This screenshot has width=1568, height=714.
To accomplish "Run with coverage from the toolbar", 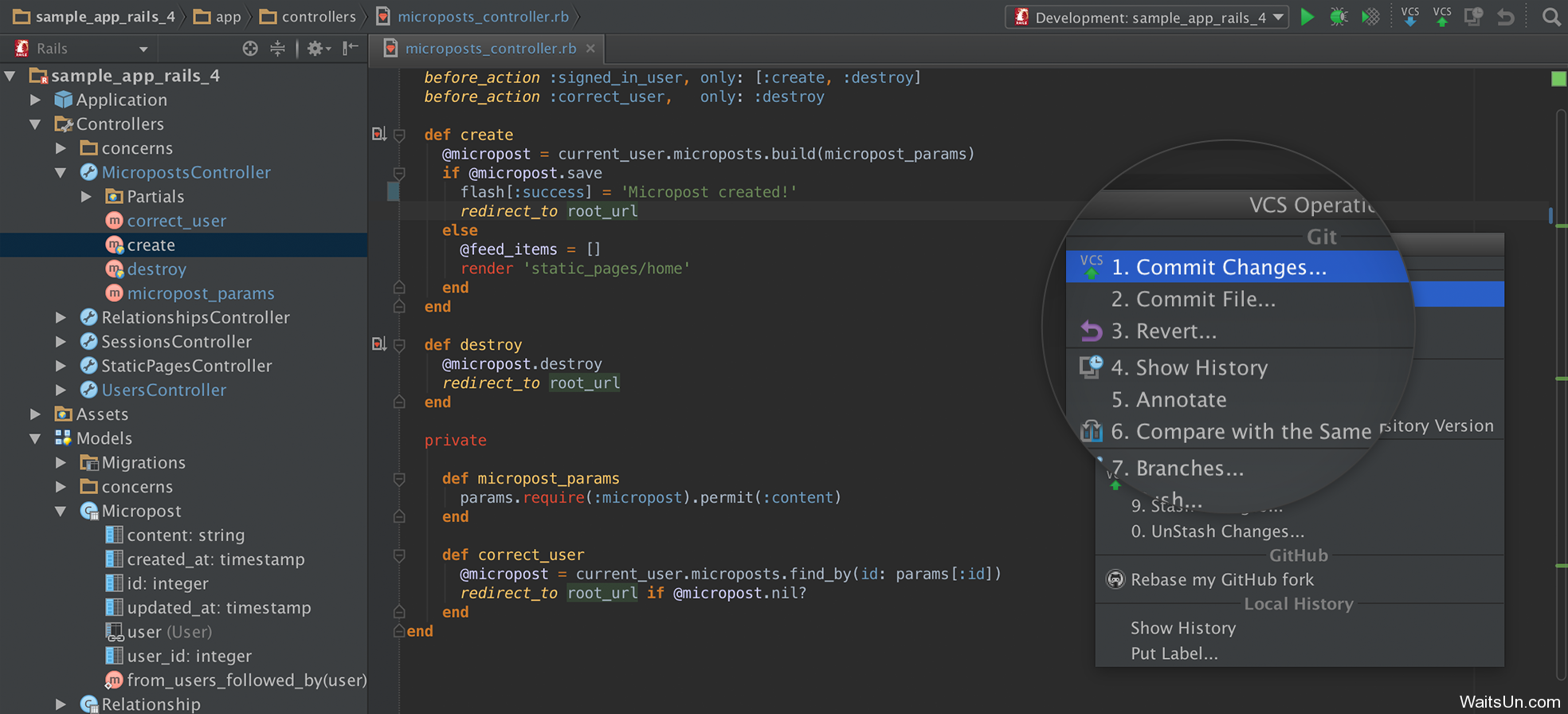I will pyautogui.click(x=1370, y=17).
